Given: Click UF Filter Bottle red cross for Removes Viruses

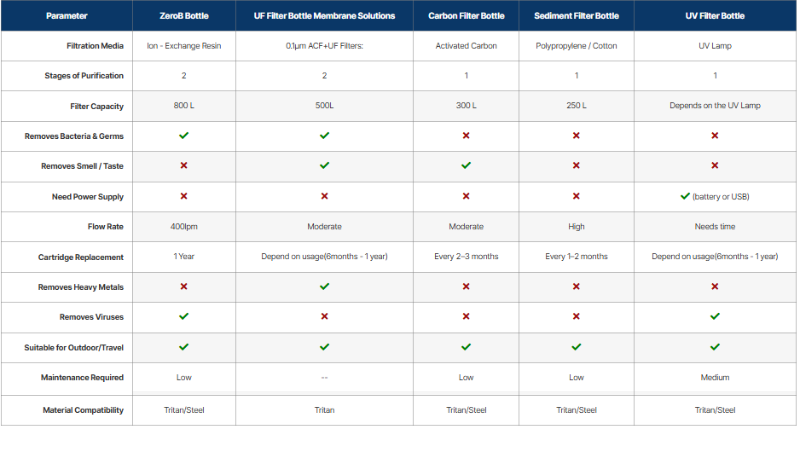Looking at the screenshot, I should tap(324, 316).
